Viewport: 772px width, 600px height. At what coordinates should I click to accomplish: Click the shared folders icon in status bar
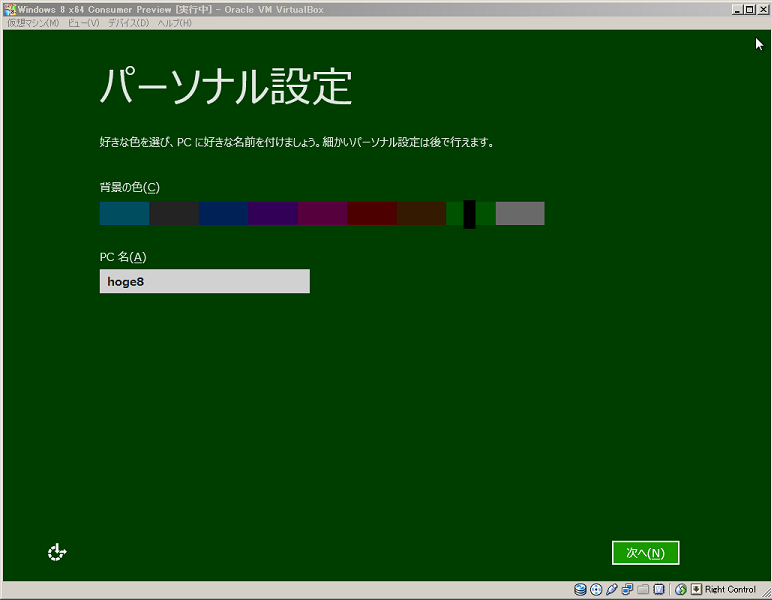click(x=643, y=590)
